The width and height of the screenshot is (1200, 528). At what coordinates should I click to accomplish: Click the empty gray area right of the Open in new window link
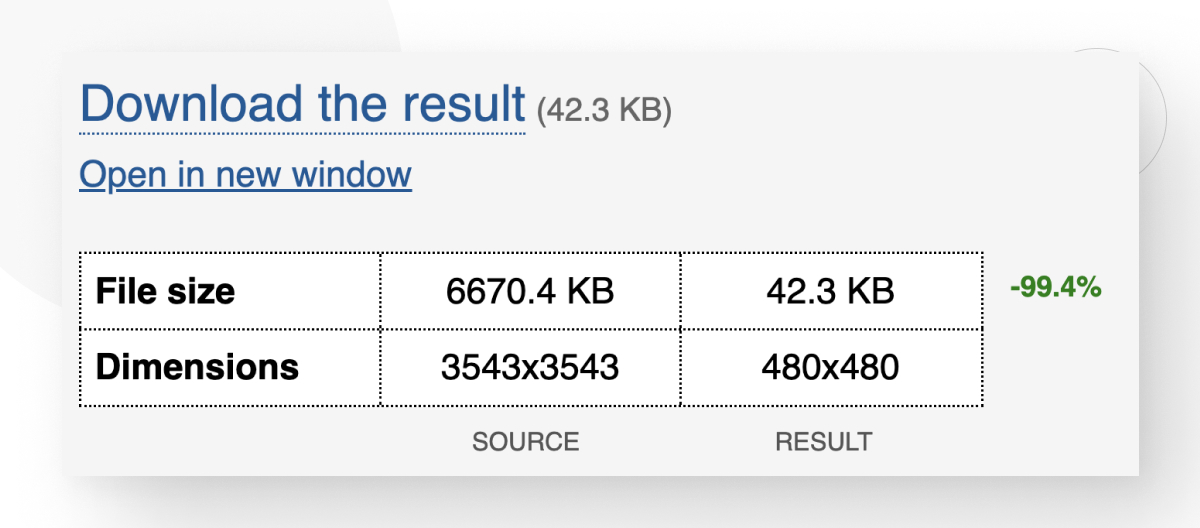[x=750, y=175]
